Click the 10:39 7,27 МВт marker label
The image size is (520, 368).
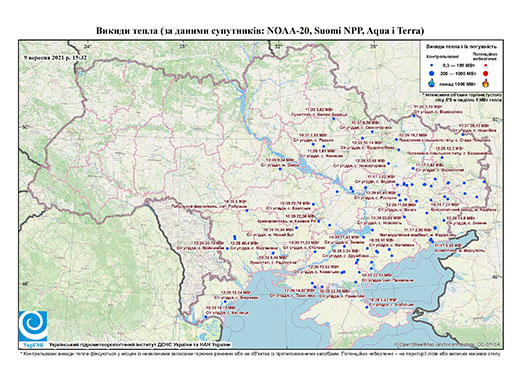click(x=445, y=204)
